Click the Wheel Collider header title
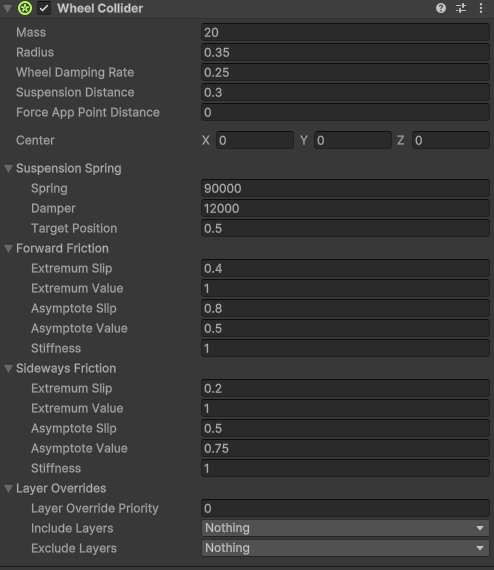 coord(100,8)
